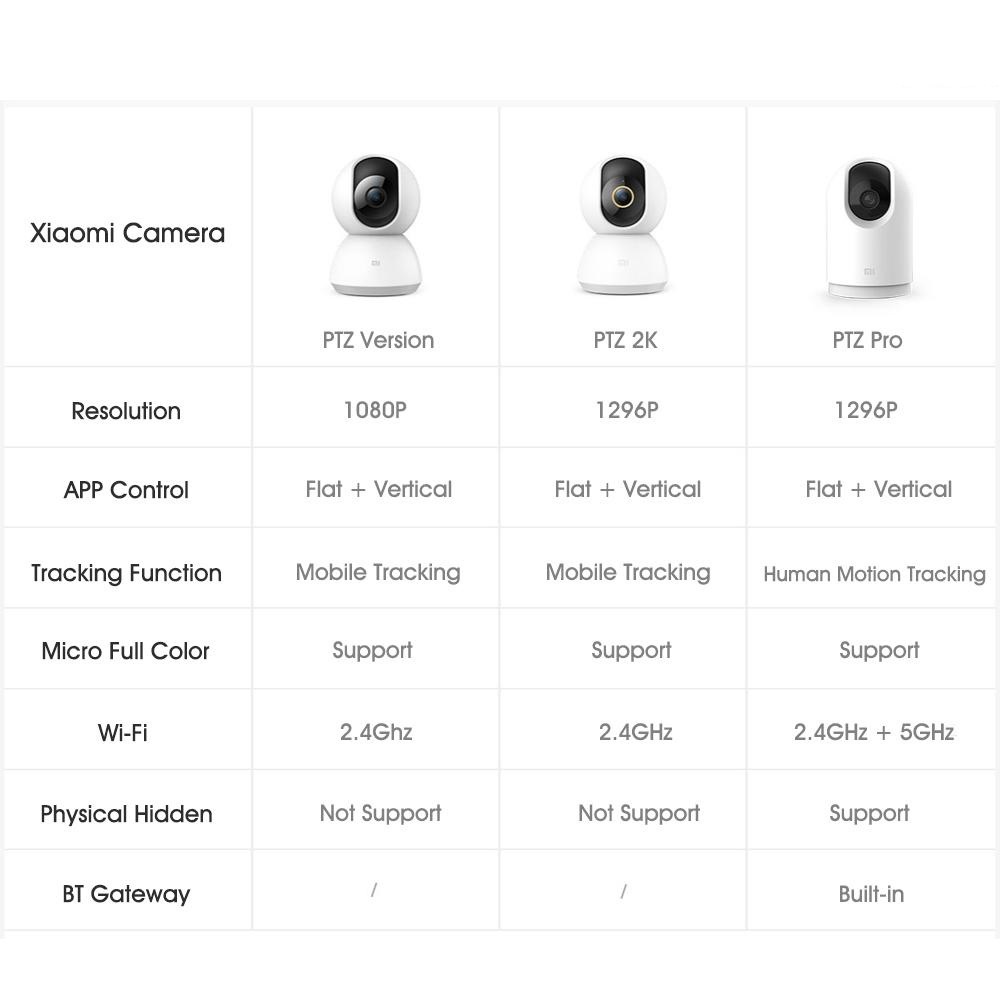The height and width of the screenshot is (1000, 1000).
Task: Select PTZ Pro's Physical Hidden Support cell
Action: coord(869,813)
